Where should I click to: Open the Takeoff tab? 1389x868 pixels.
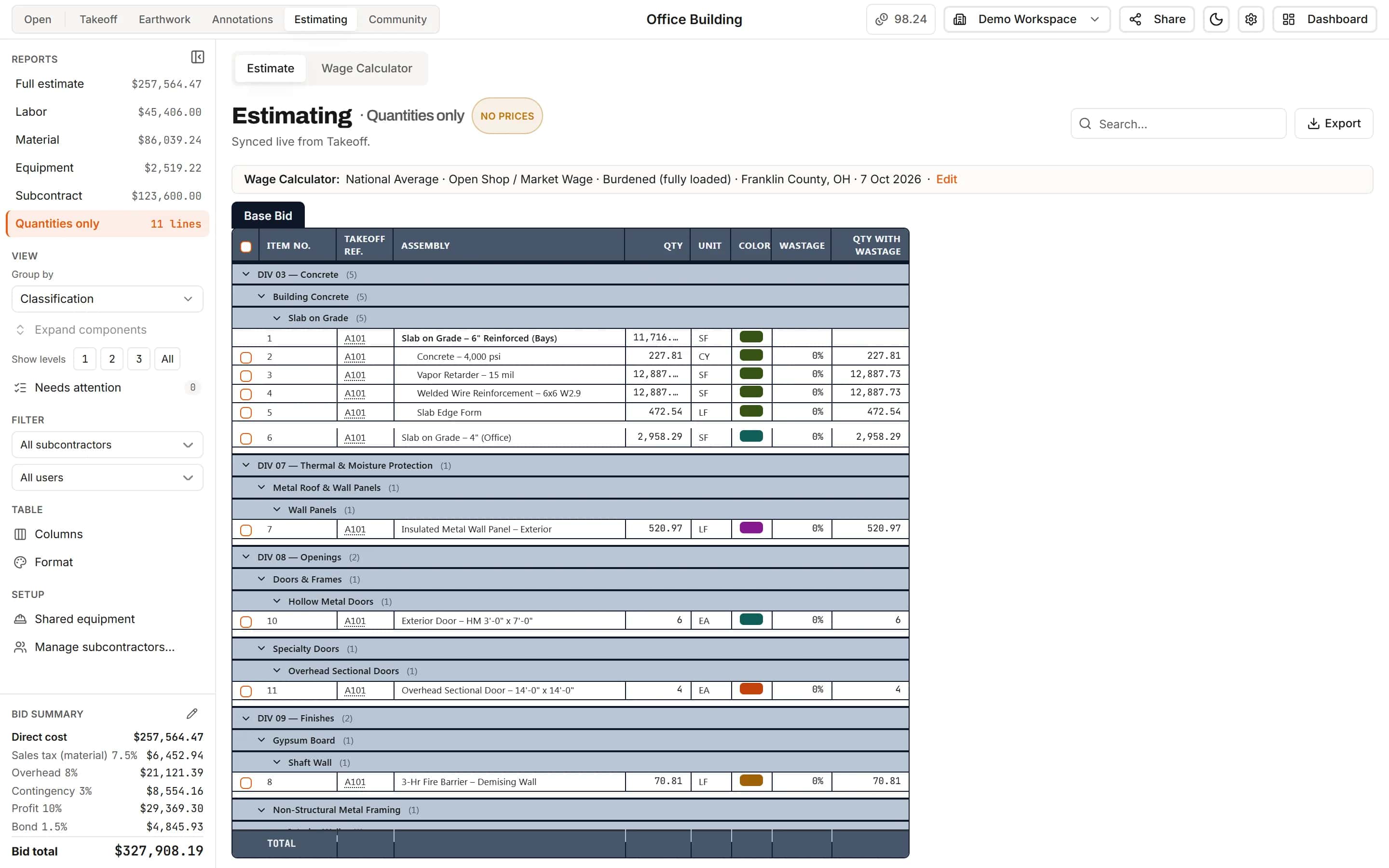tap(98, 19)
